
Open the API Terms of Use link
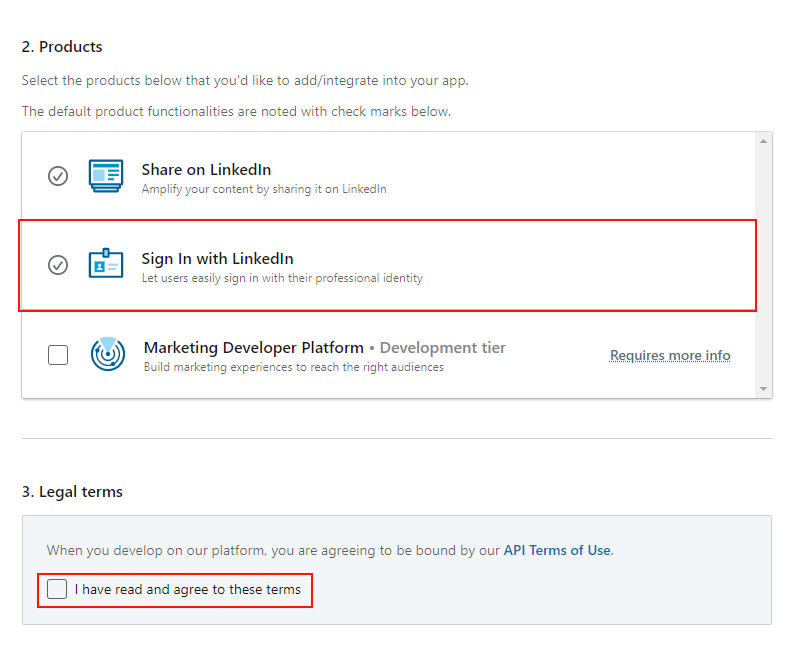pos(558,550)
